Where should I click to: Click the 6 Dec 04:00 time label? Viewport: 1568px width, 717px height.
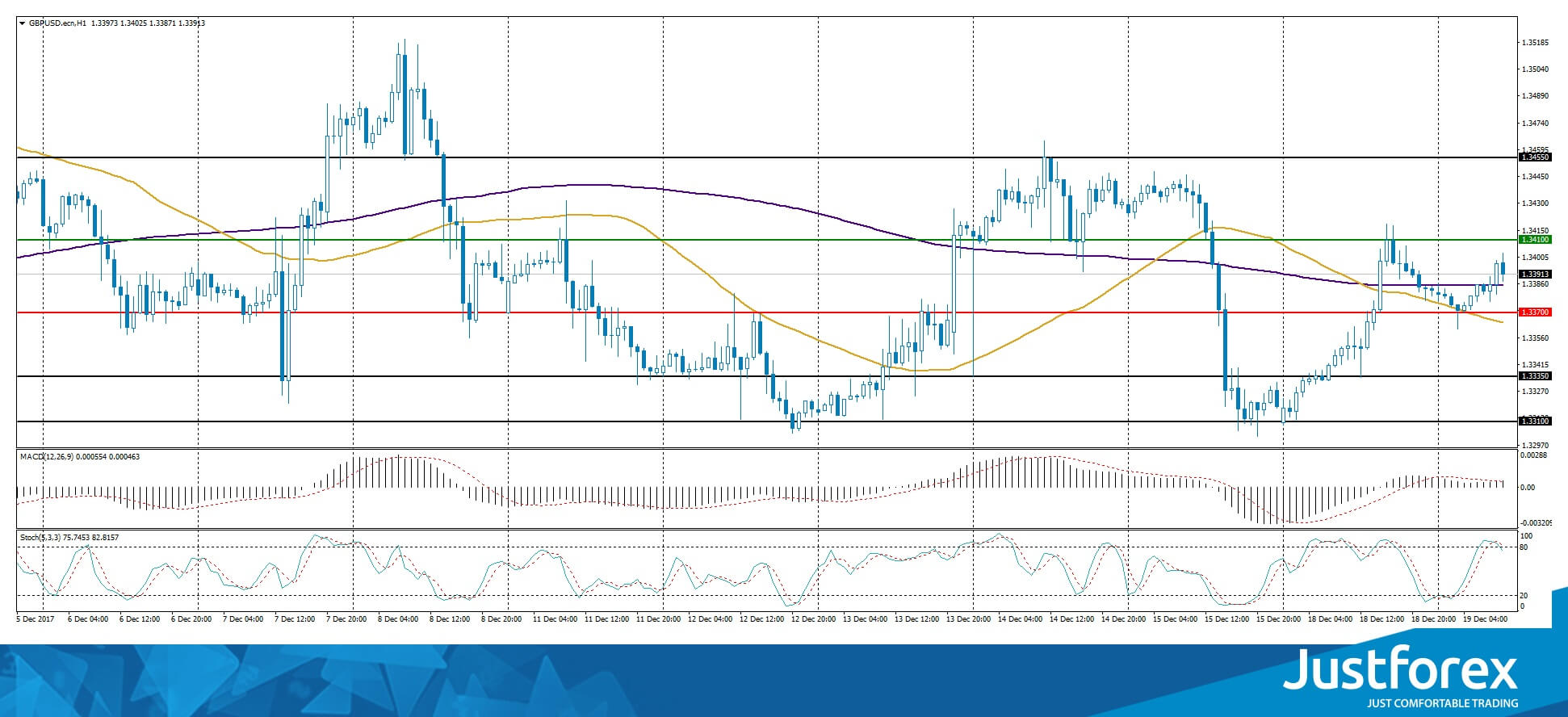click(88, 619)
